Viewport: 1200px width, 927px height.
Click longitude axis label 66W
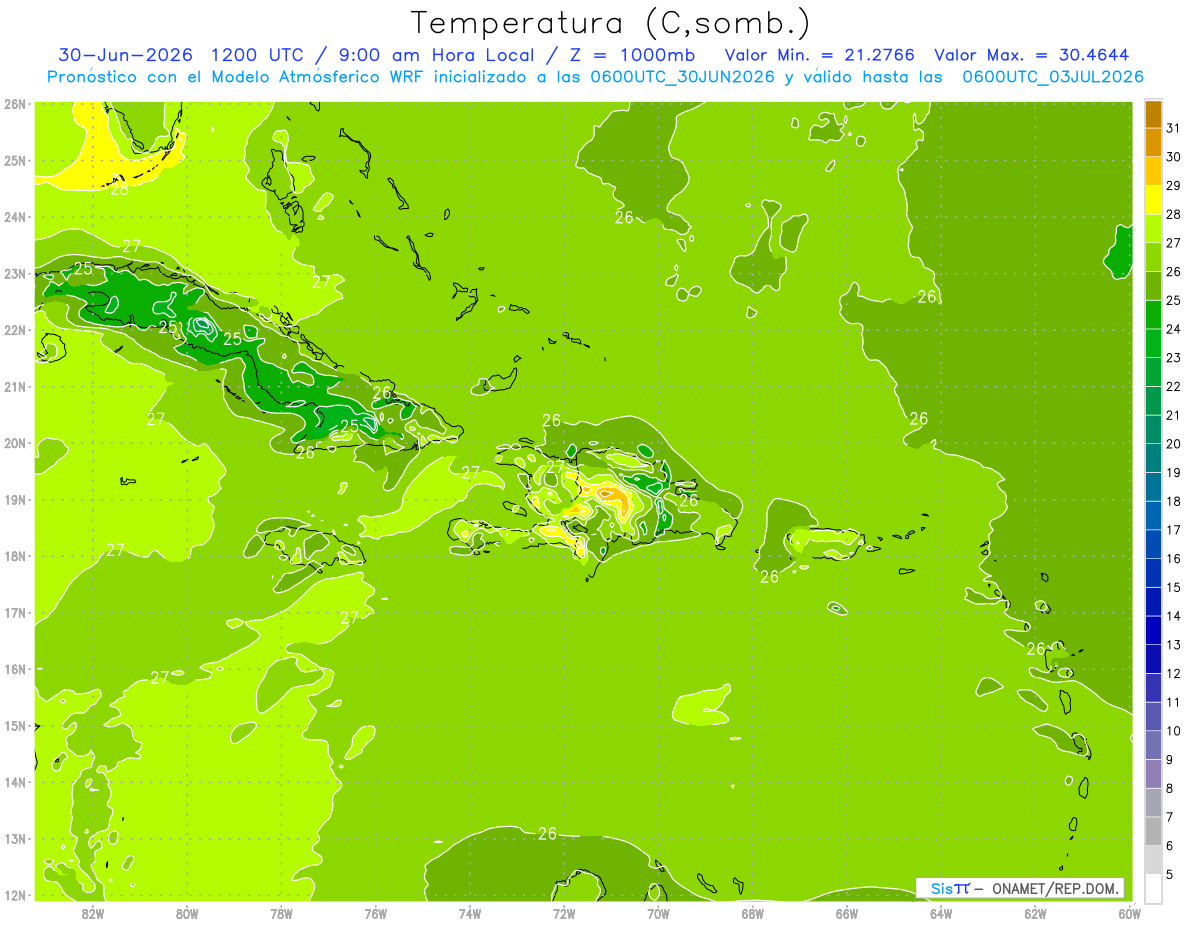point(847,913)
